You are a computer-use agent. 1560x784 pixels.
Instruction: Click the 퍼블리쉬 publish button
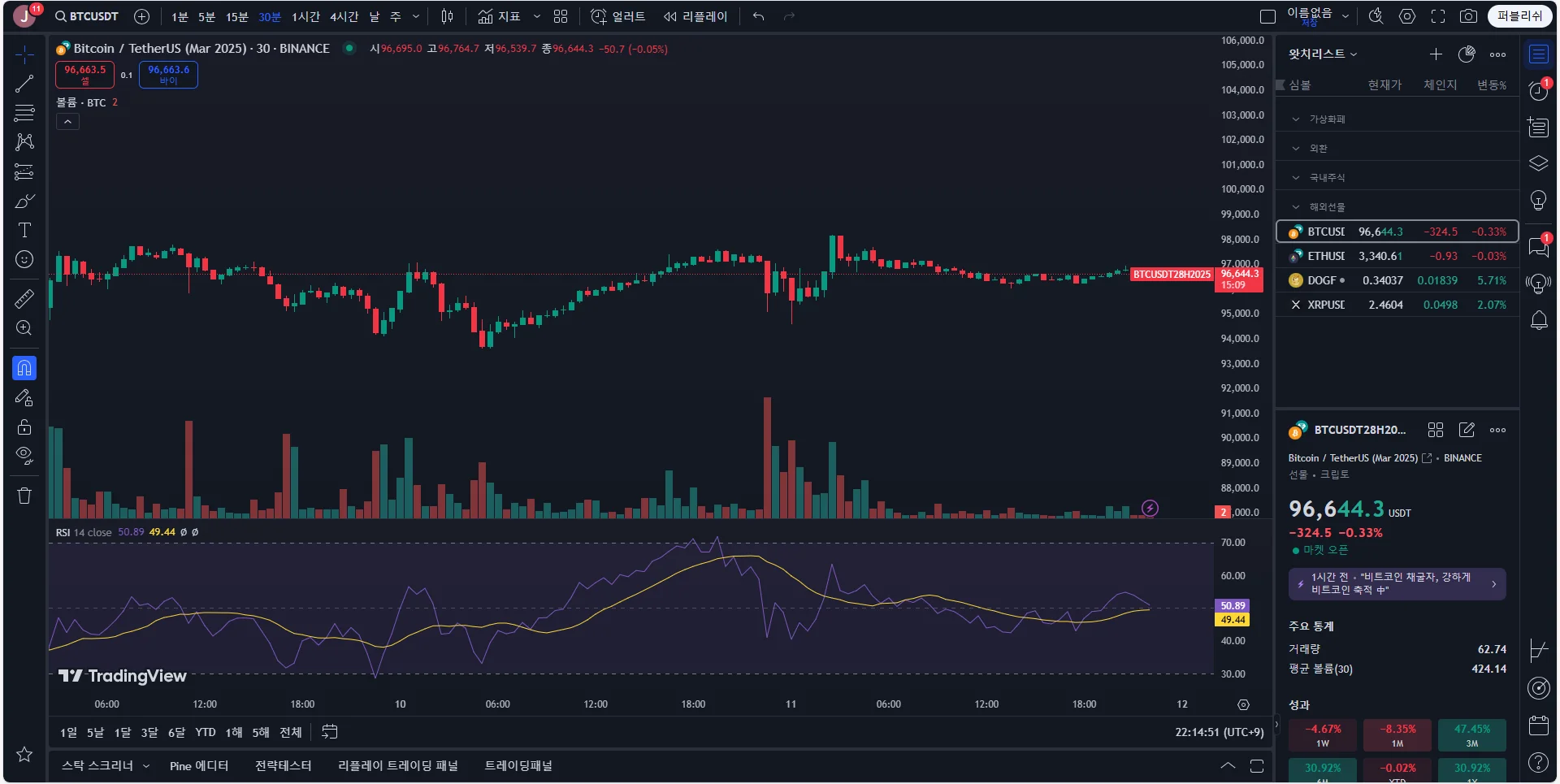tap(1519, 16)
